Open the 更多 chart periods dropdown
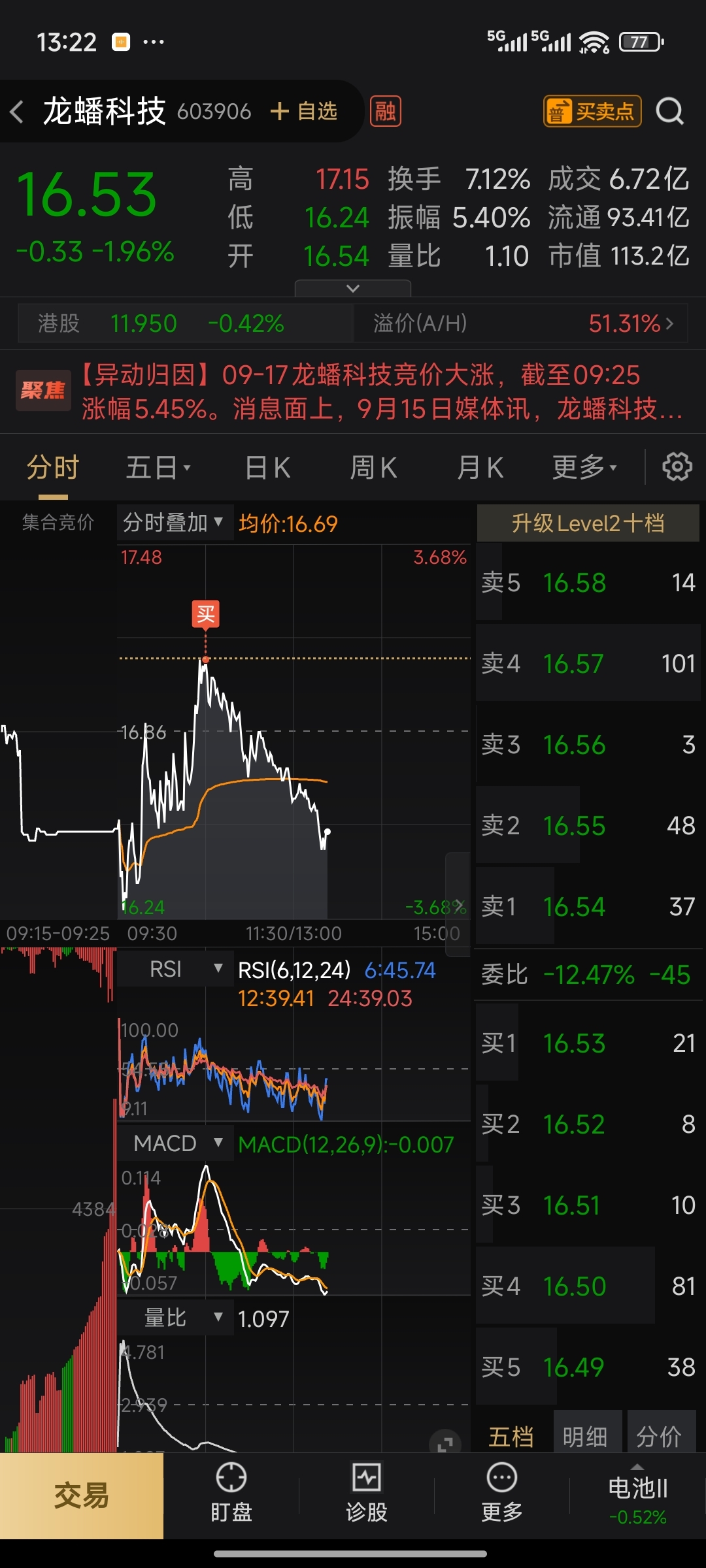Image resolution: width=706 pixels, height=1568 pixels. tap(584, 468)
